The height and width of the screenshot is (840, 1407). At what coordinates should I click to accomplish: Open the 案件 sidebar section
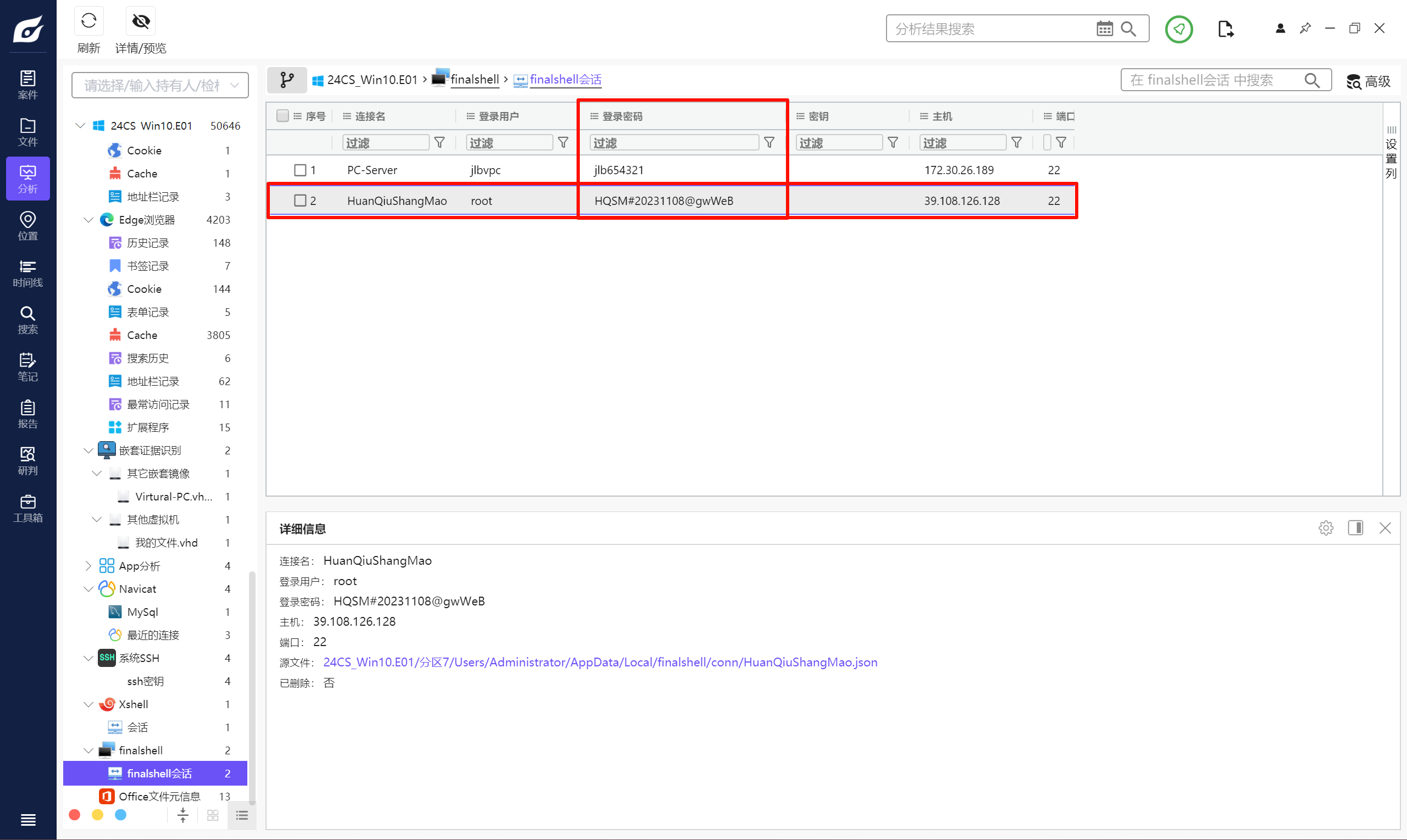point(27,85)
